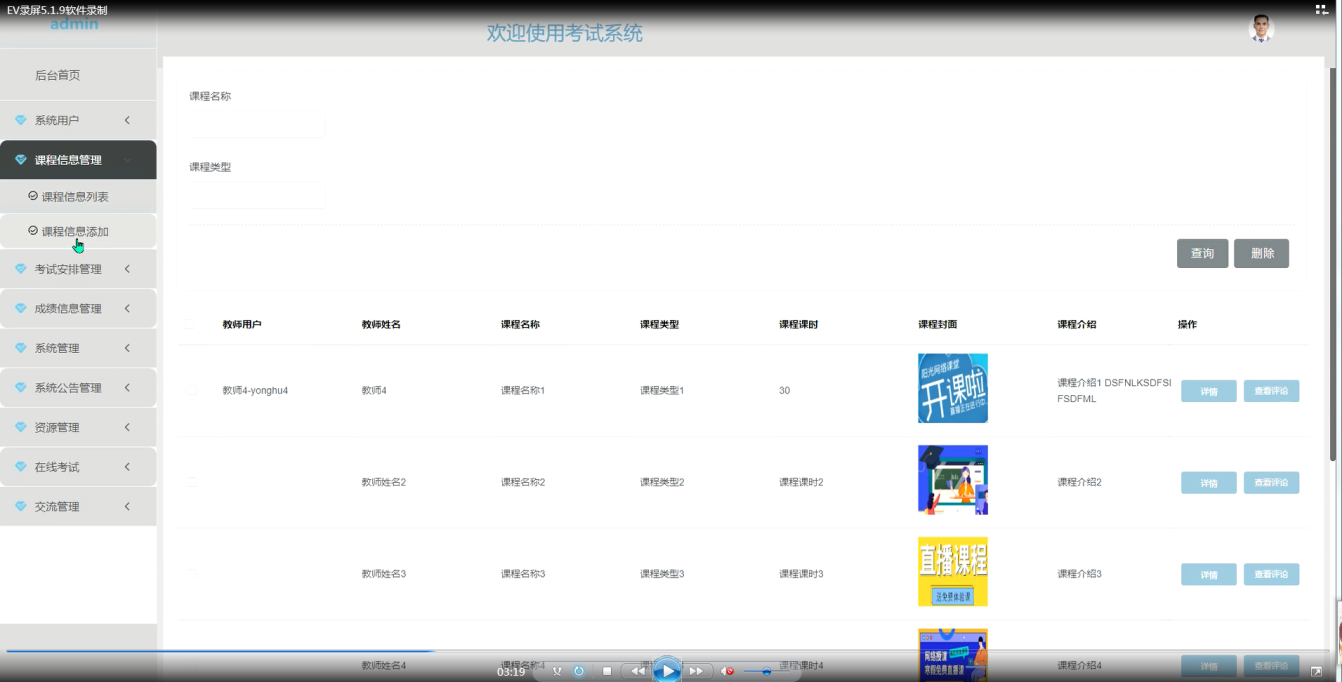Screen dimensions: 1342x682
Task: Play the recorded video
Action: coord(666,670)
